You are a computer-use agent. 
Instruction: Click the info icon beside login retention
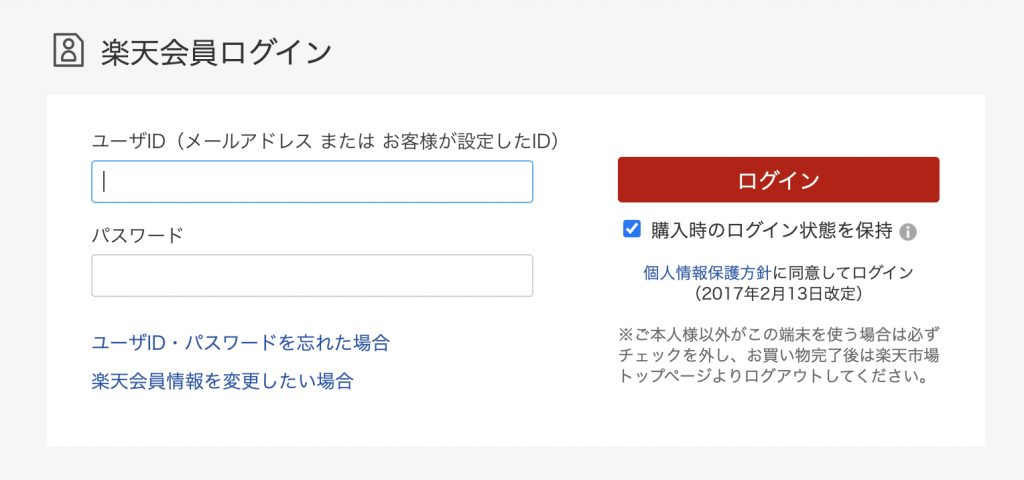click(908, 232)
